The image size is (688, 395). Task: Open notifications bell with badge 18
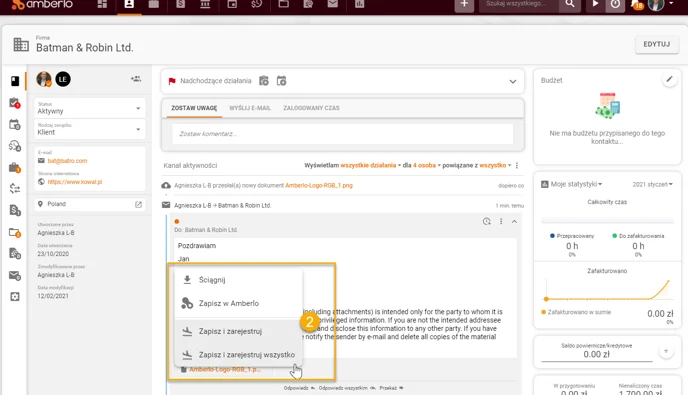[637, 5]
